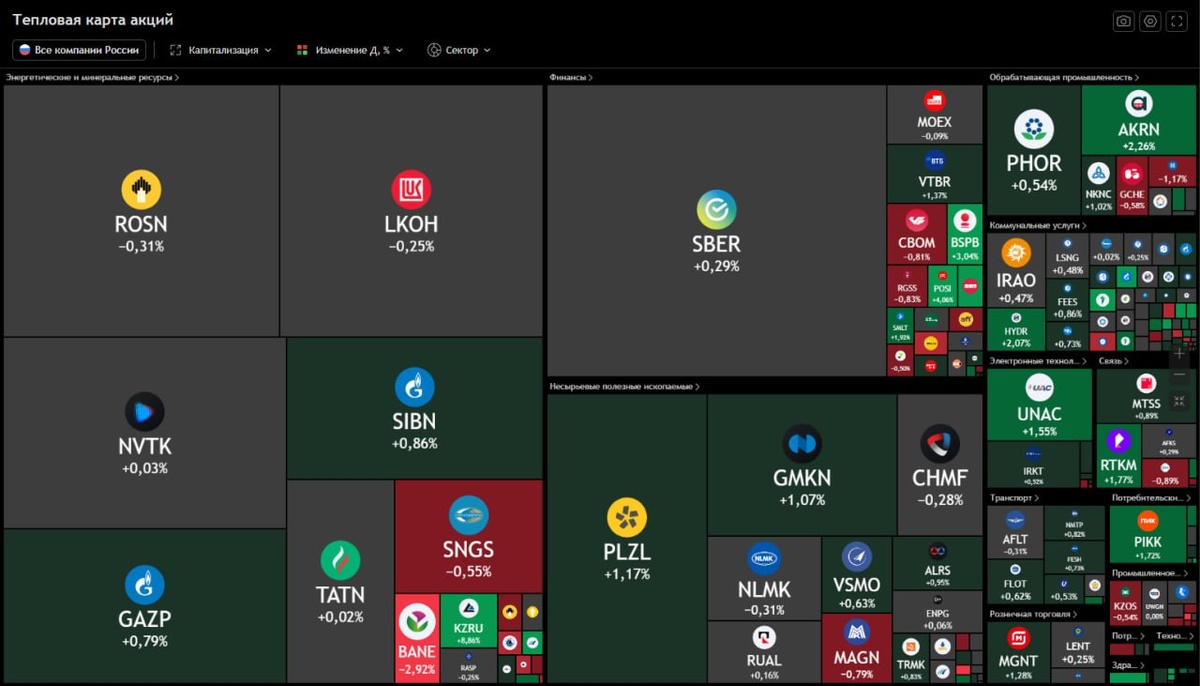Click the AFLT −0,31% tile
The width and height of the screenshot is (1200, 686).
point(1015,532)
